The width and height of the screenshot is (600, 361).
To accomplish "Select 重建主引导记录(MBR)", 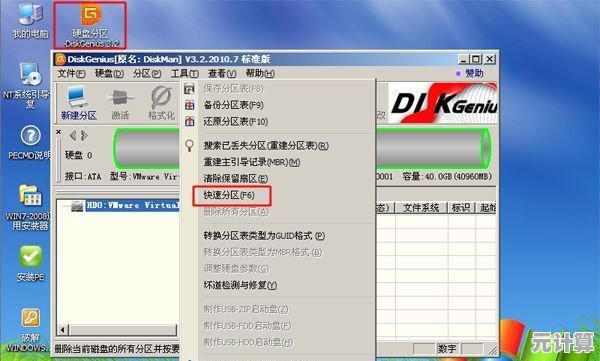I will click(x=279, y=162).
